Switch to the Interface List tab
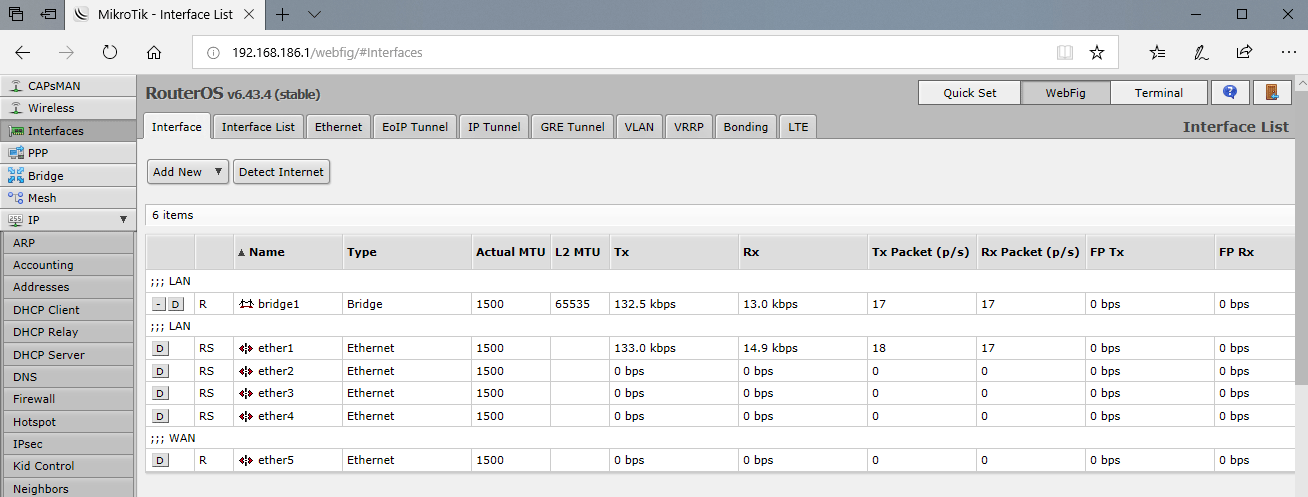 (258, 127)
